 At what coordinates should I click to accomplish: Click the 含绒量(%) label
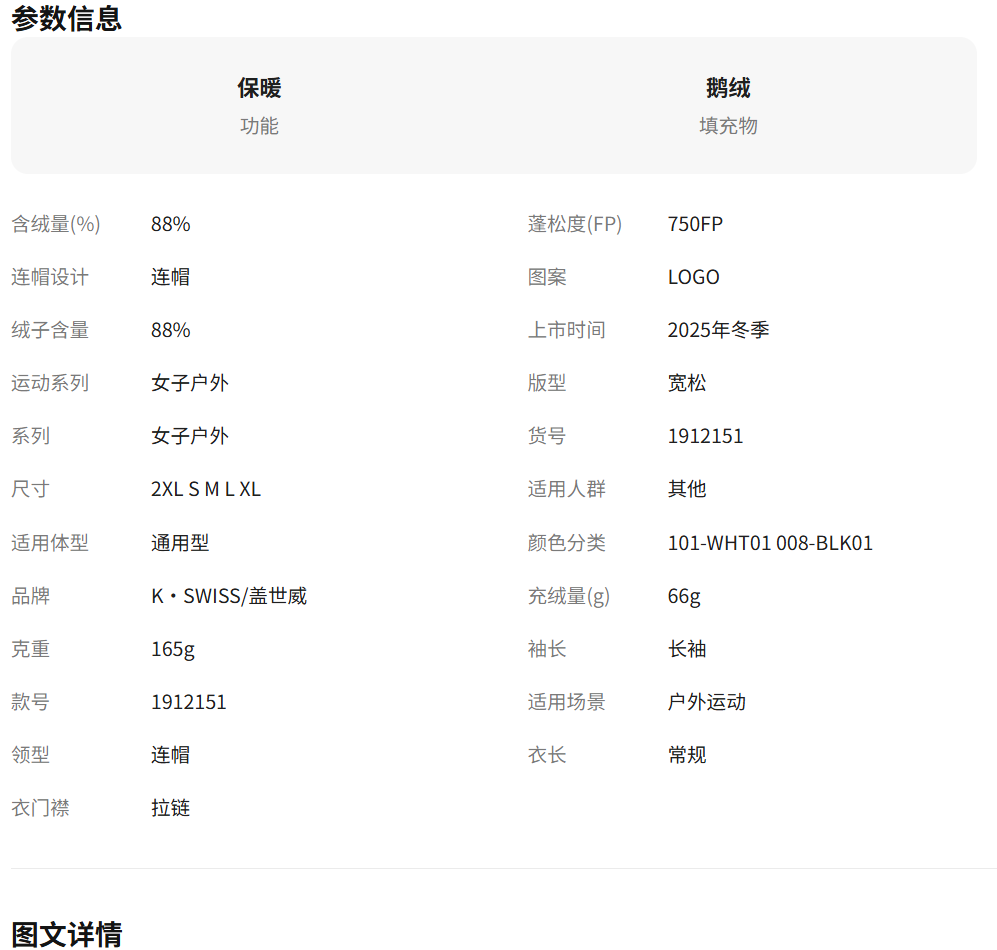[x=56, y=224]
